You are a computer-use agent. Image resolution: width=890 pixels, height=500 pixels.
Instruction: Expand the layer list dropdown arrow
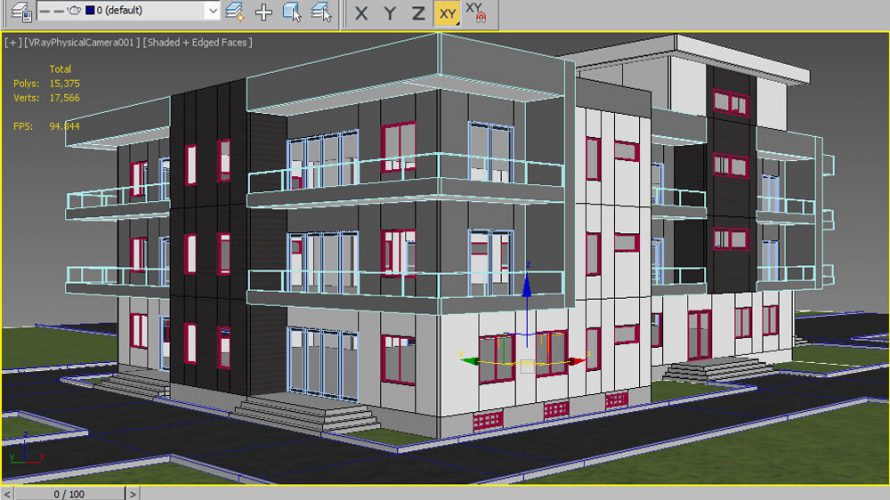point(211,11)
